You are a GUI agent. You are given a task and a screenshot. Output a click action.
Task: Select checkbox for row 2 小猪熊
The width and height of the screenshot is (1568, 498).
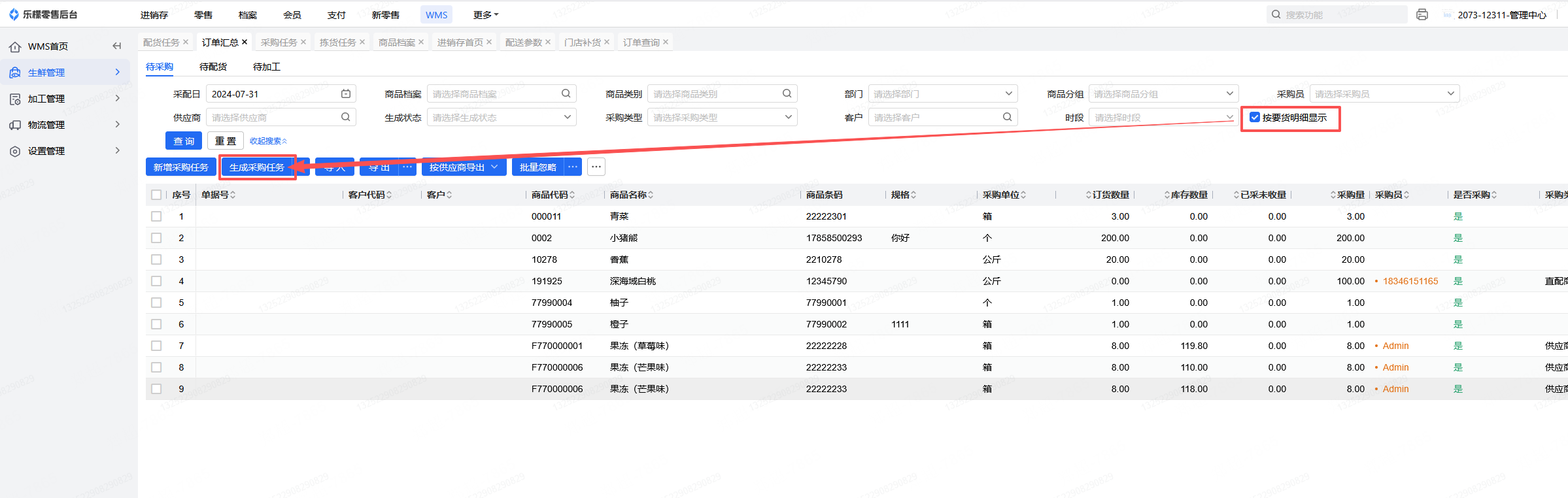pos(156,238)
